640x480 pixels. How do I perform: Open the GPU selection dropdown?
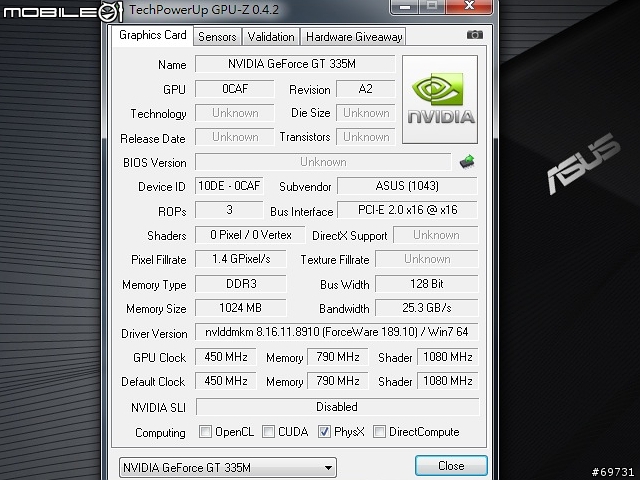tap(228, 467)
